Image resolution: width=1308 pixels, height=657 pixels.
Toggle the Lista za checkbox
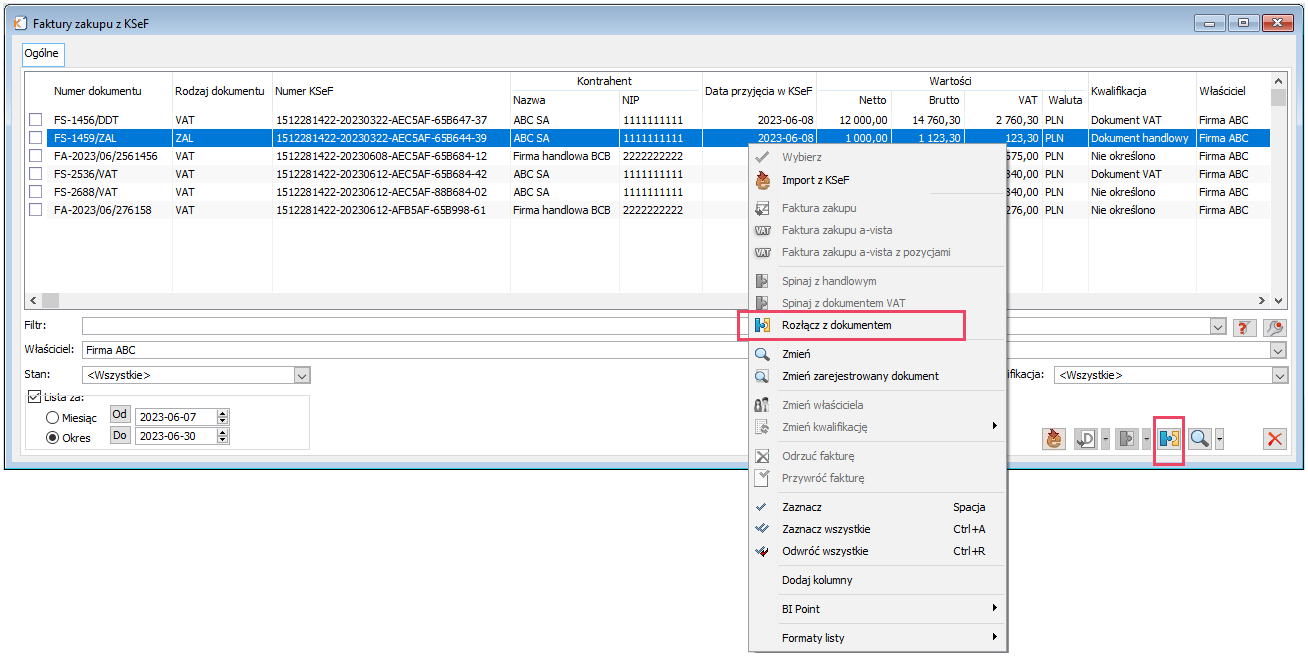coord(35,397)
